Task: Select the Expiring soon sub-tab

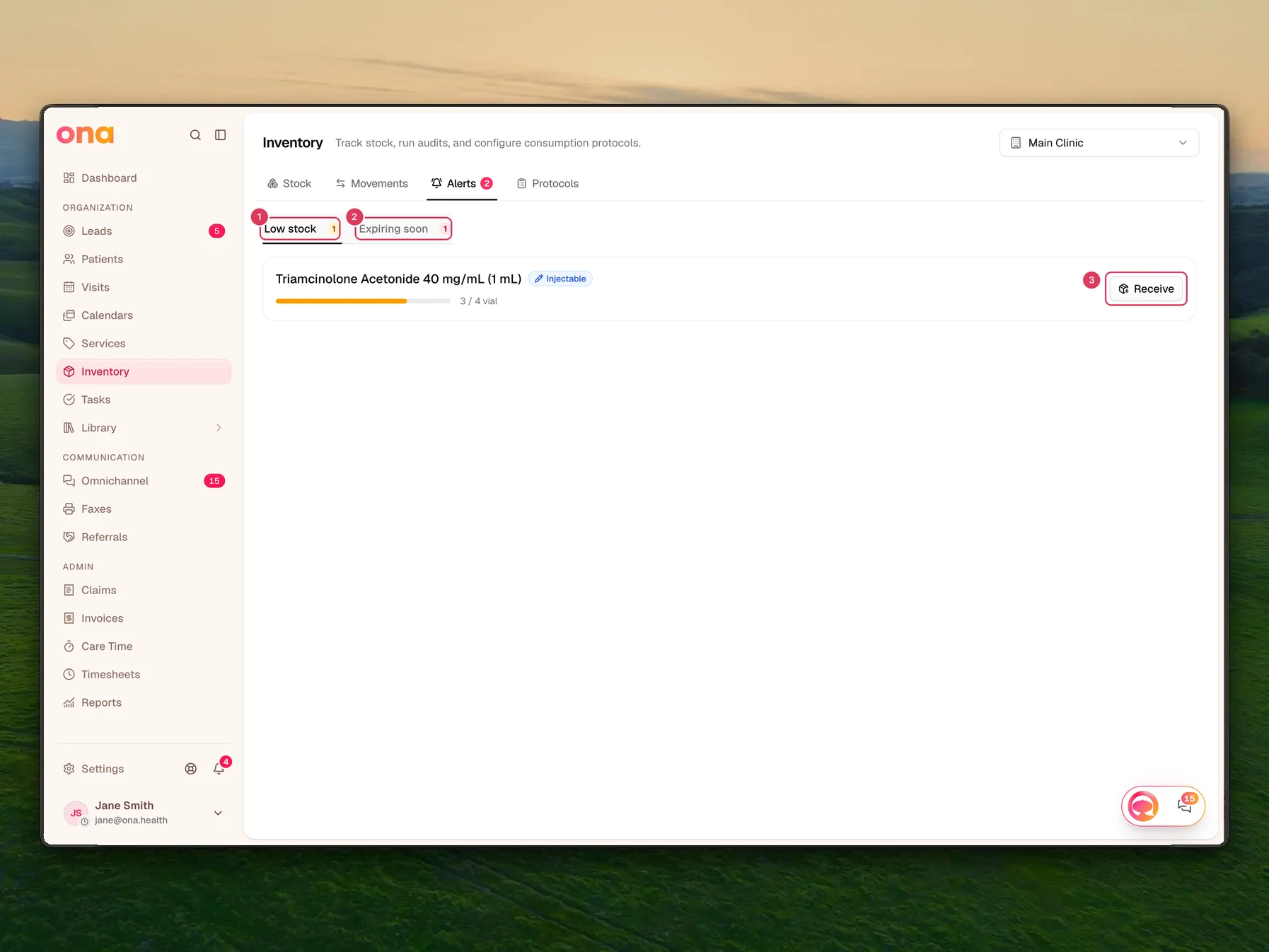Action: [x=403, y=229]
